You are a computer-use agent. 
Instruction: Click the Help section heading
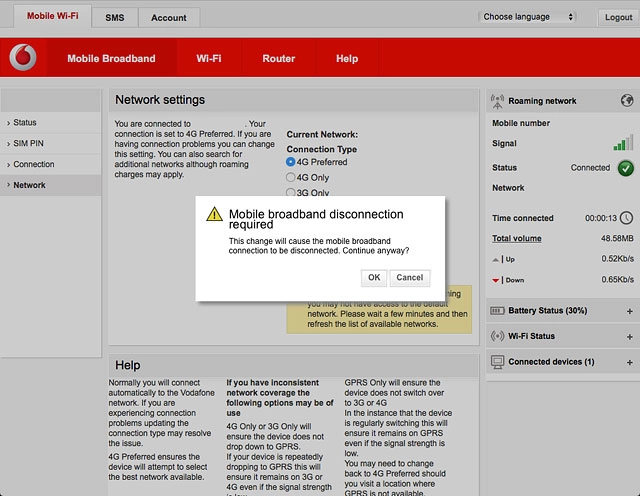(x=127, y=365)
